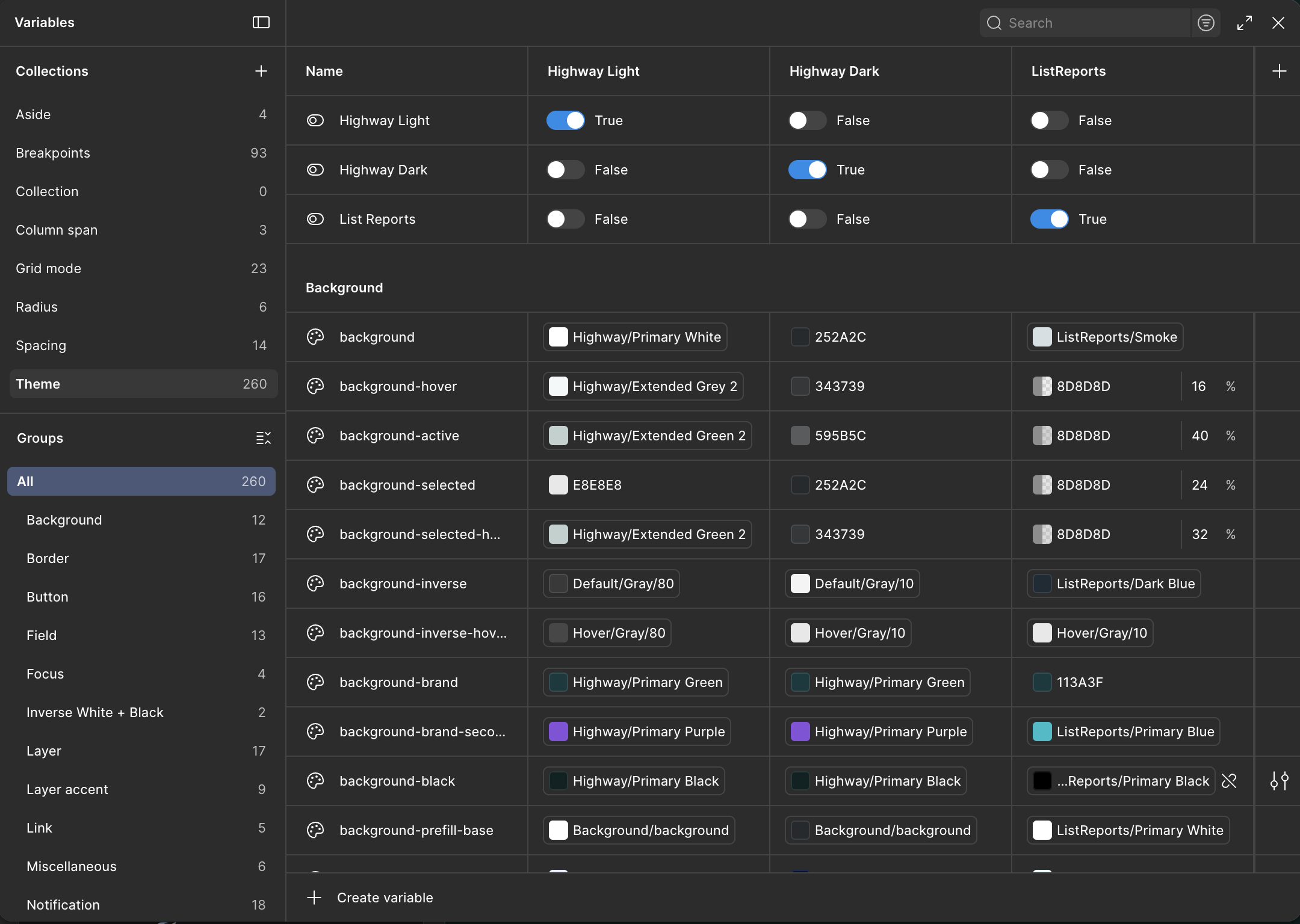Viewport: 1300px width, 924px height.
Task: Add a new mode with the plus icon
Action: [1280, 71]
